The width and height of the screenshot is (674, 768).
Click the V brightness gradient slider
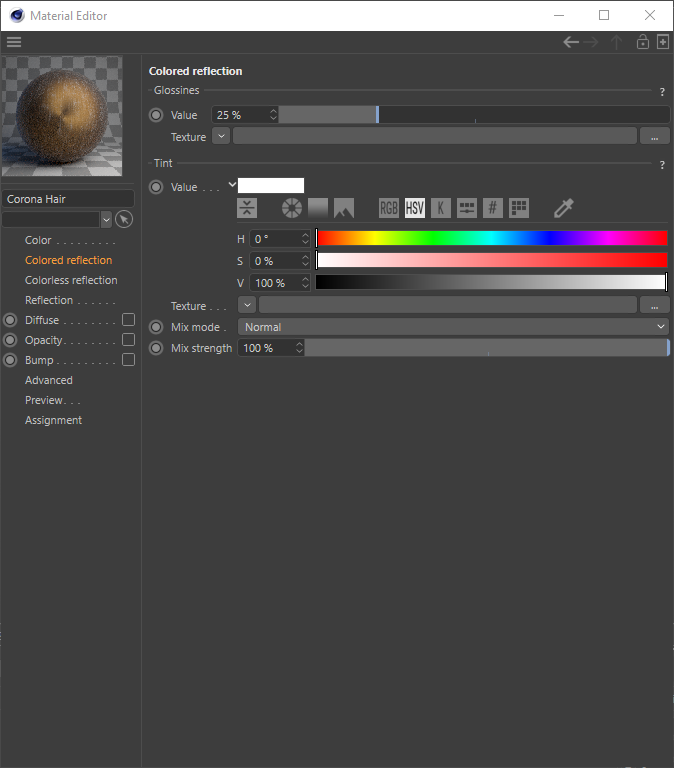[492, 283]
